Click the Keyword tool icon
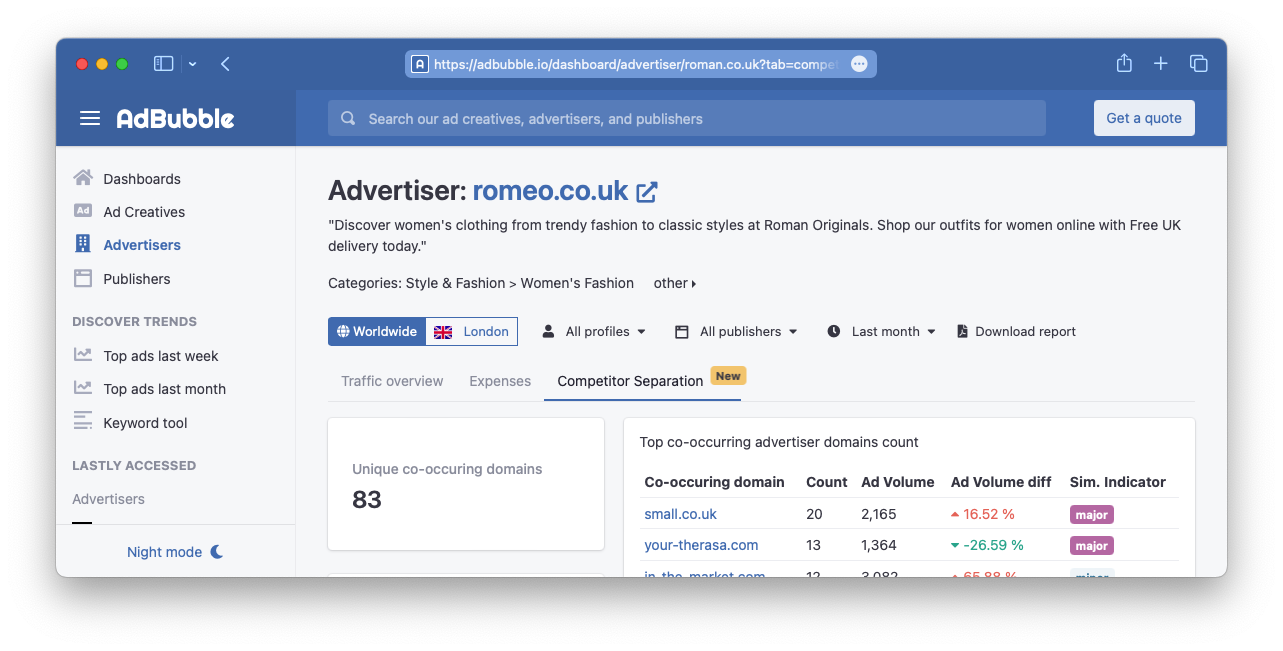The height and width of the screenshot is (651, 1283). coord(83,422)
